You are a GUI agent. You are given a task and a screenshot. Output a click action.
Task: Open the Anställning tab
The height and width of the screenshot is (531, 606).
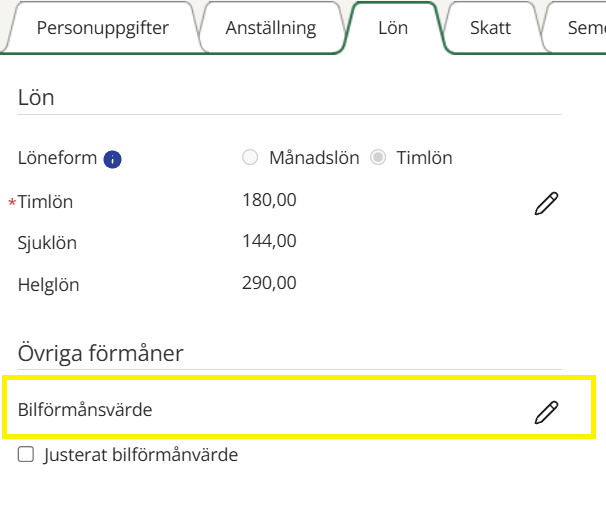tap(271, 28)
